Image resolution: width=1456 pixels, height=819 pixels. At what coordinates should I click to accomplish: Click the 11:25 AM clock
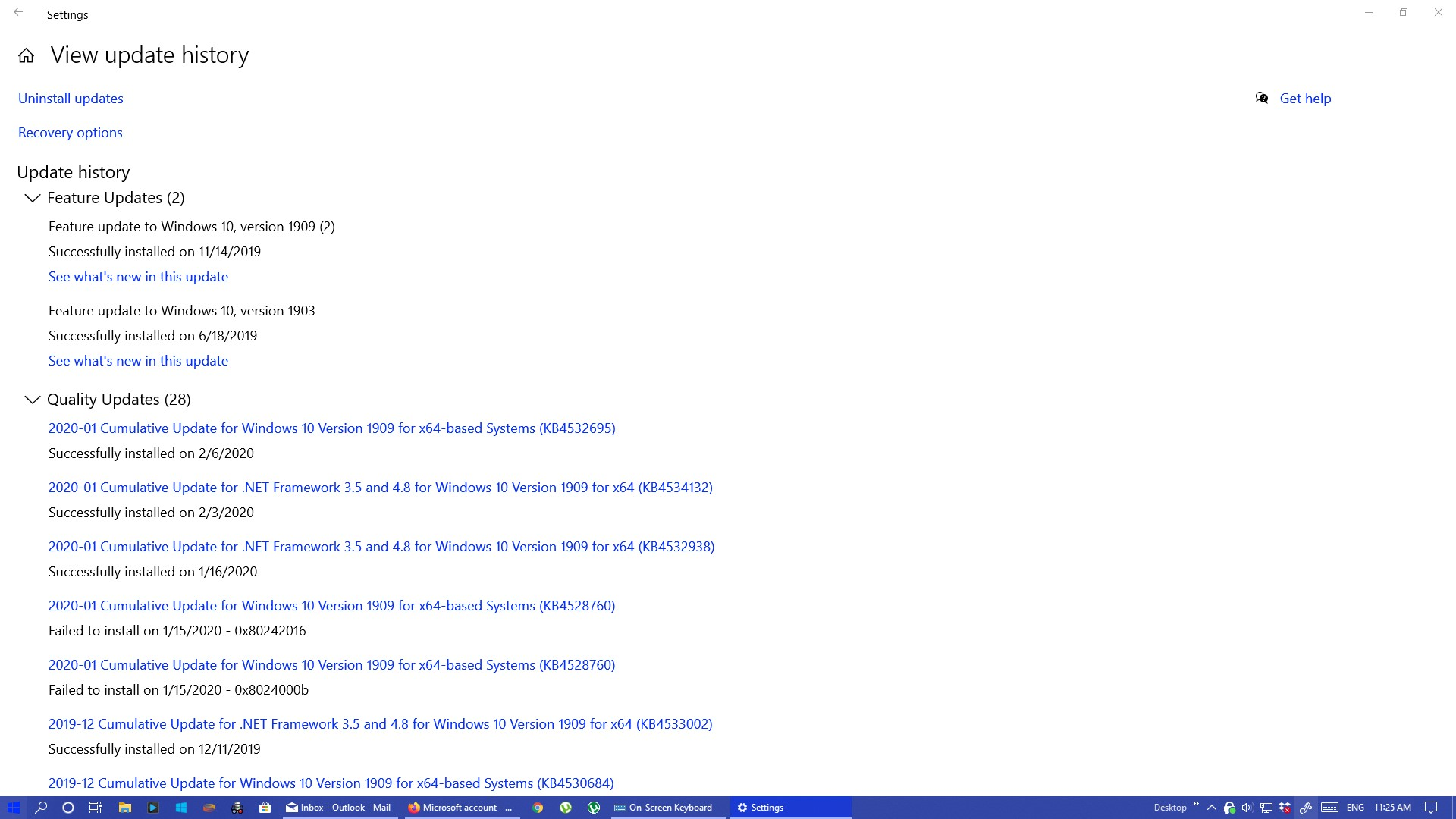tap(1392, 808)
